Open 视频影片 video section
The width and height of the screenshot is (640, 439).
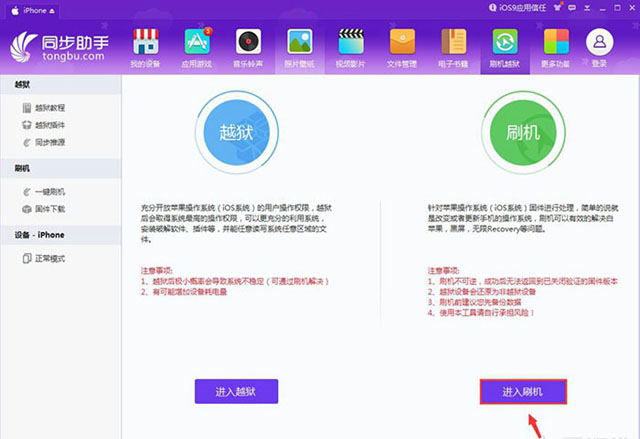coord(351,48)
